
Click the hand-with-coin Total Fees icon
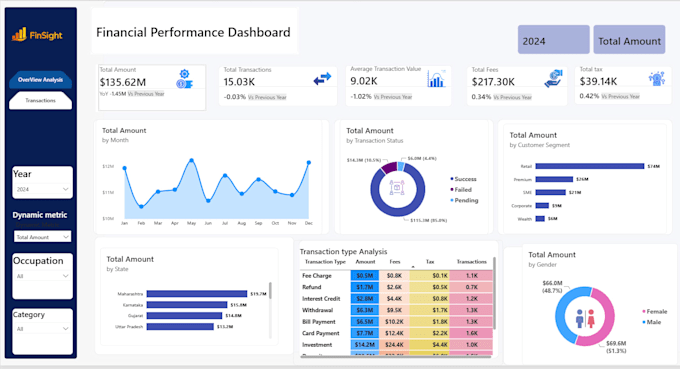click(553, 78)
